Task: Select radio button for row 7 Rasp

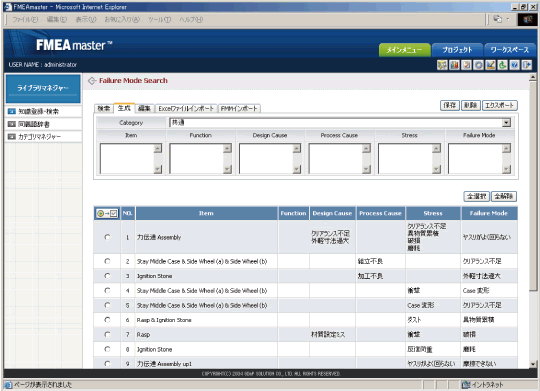Action: (x=107, y=335)
